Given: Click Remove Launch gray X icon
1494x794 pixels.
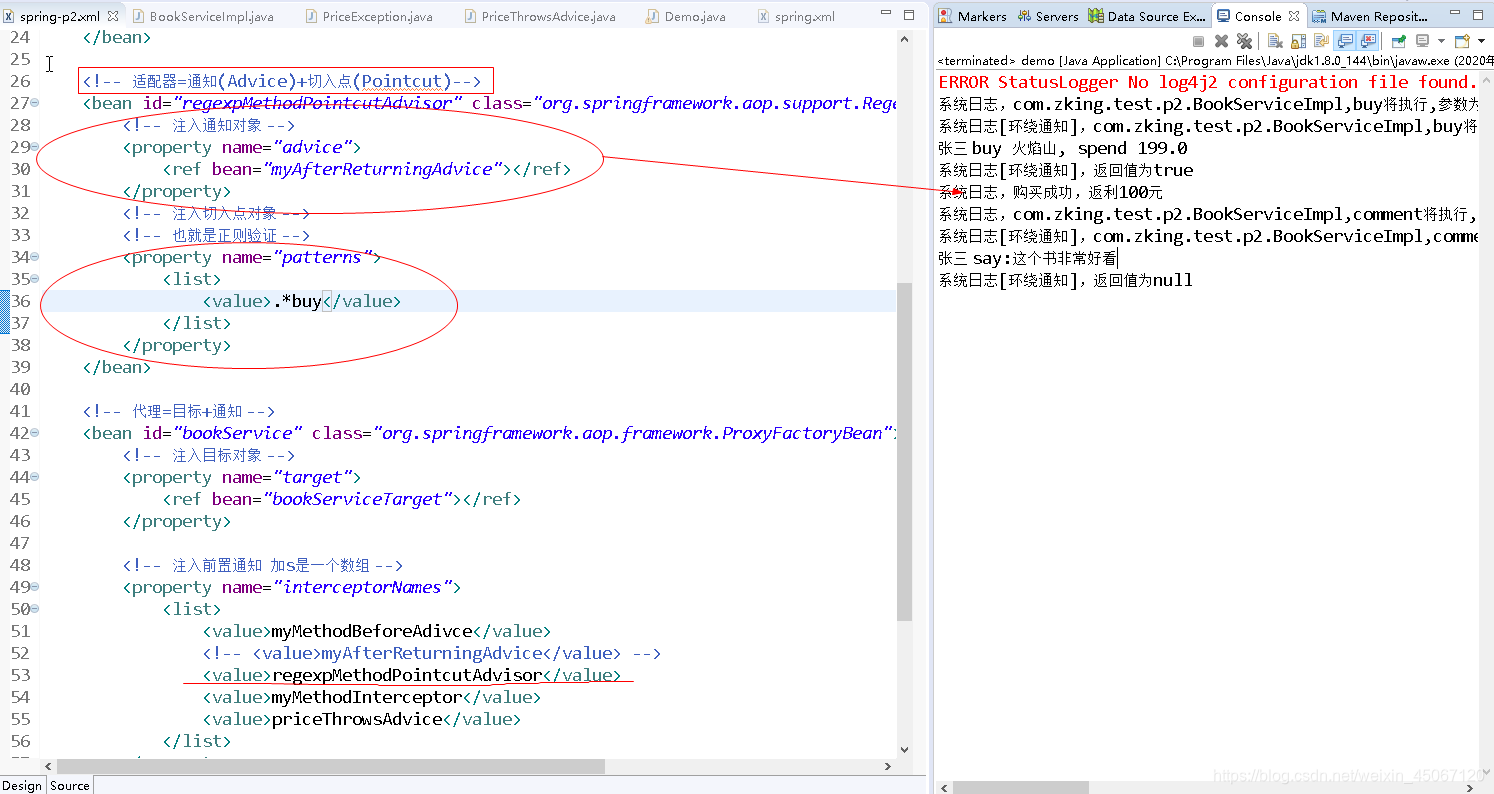Looking at the screenshot, I should [x=1221, y=41].
